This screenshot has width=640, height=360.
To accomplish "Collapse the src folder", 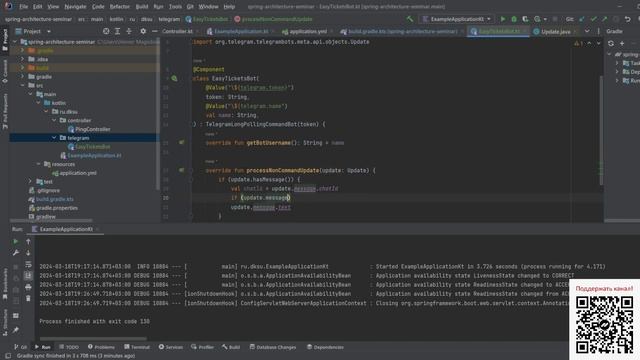I will (x=23, y=85).
